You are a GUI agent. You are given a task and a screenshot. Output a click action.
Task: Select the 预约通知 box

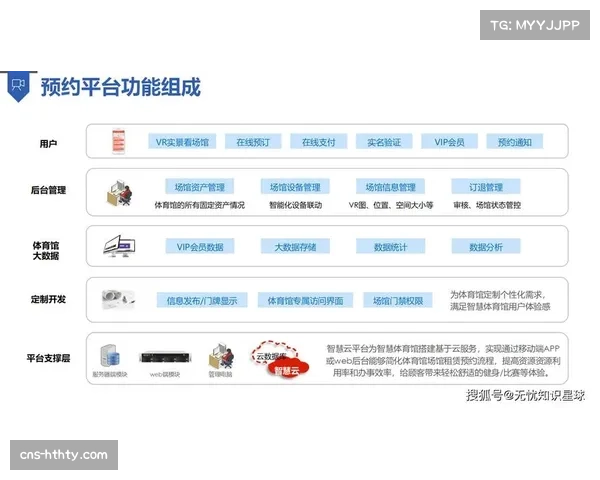[x=515, y=142]
